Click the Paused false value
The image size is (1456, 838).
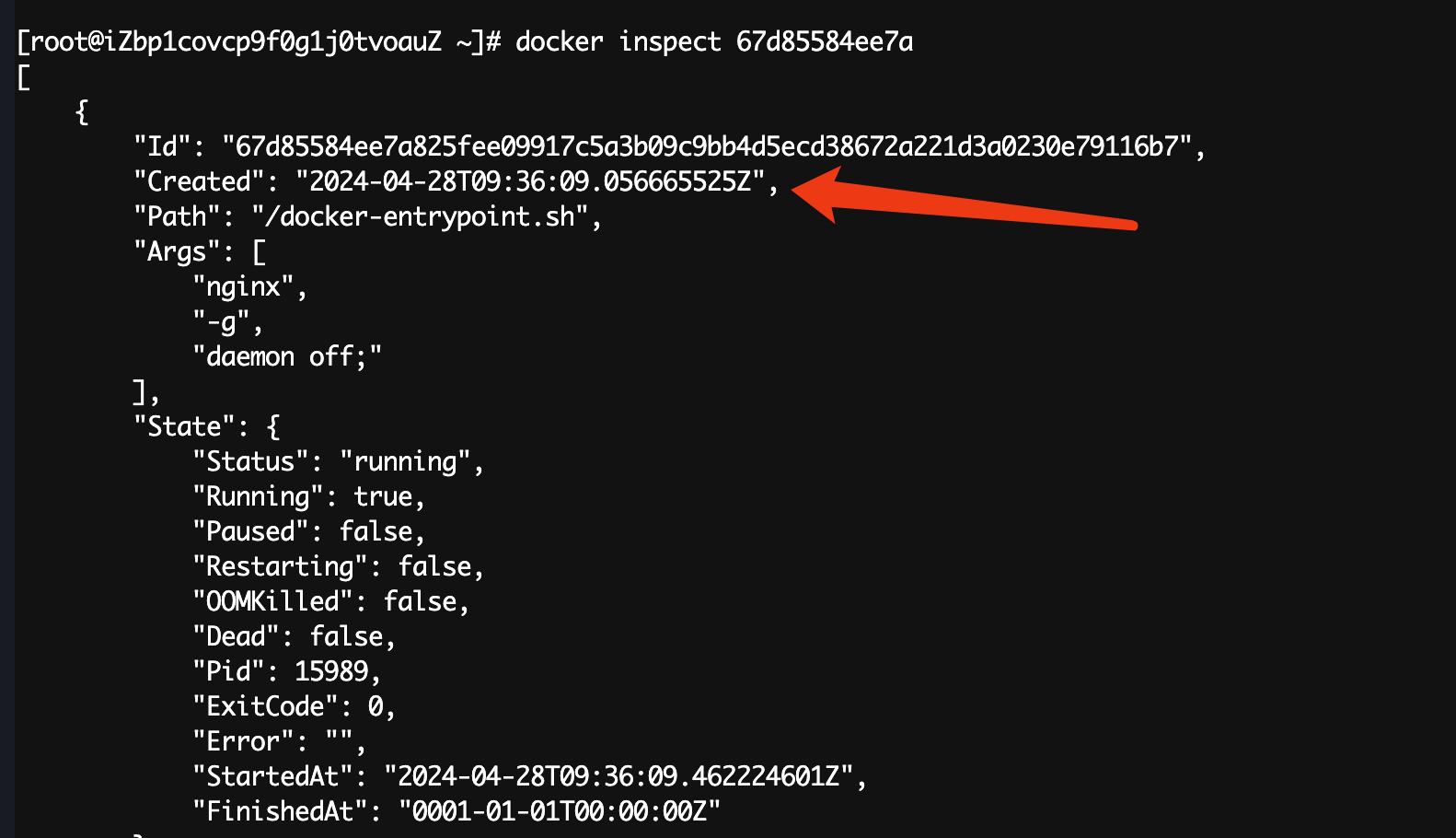(376, 531)
